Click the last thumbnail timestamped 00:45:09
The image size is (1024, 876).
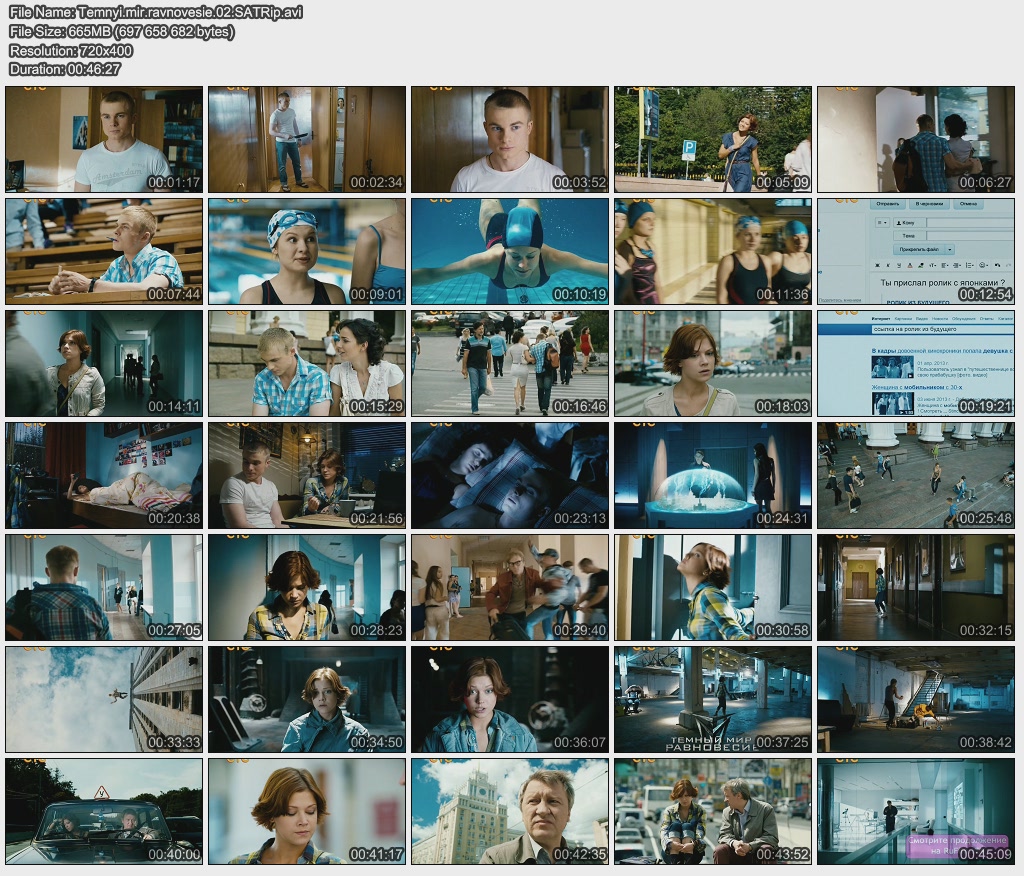tap(916, 811)
